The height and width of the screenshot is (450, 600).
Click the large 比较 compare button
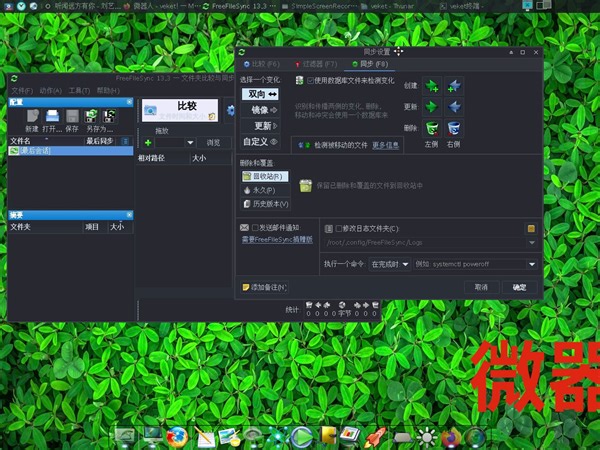click(180, 111)
